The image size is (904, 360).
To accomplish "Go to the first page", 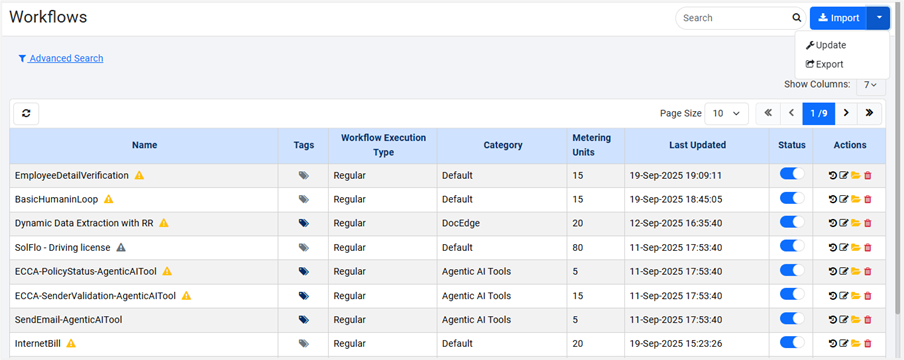I will point(768,114).
